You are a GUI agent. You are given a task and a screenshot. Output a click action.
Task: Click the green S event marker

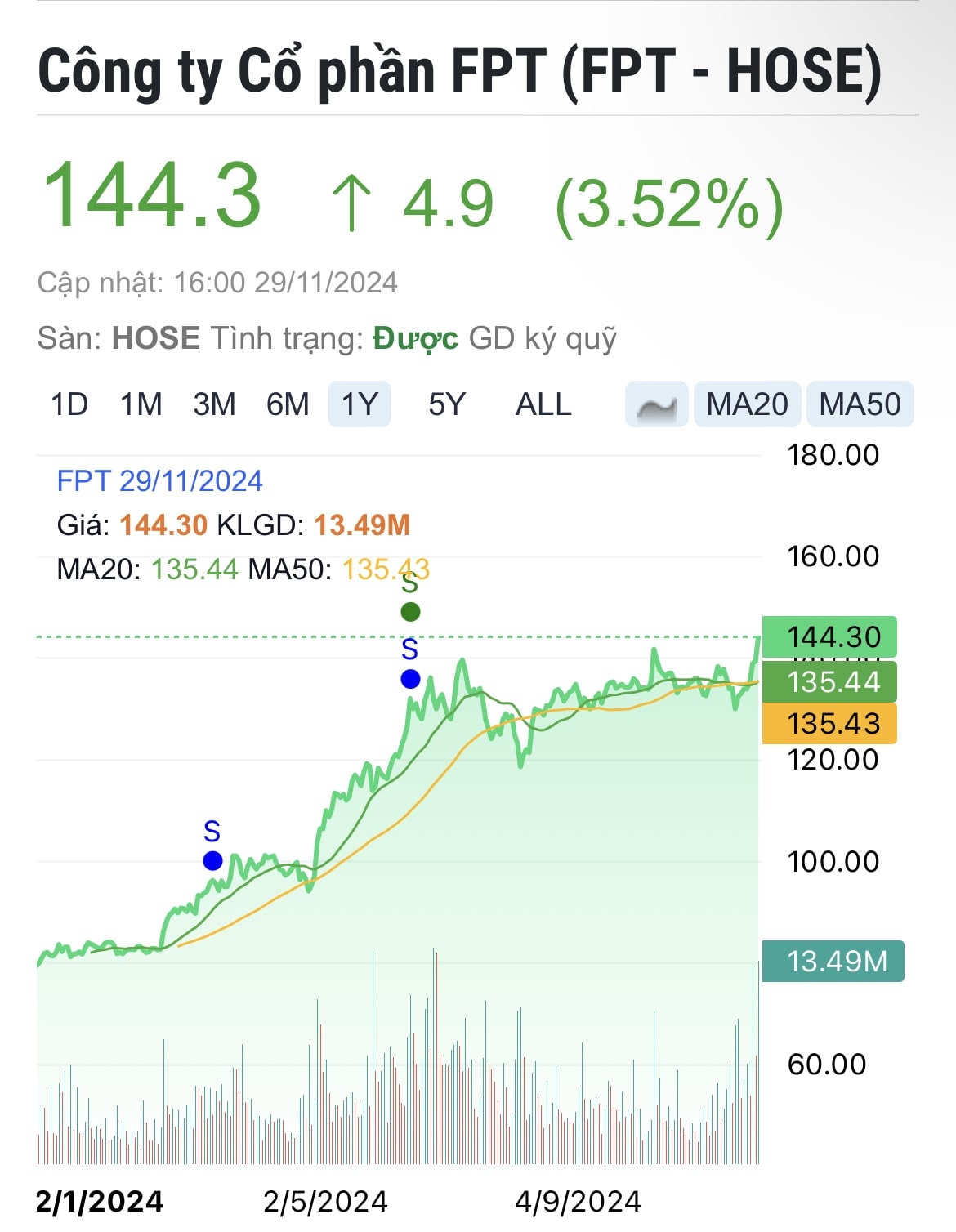pyautogui.click(x=410, y=611)
